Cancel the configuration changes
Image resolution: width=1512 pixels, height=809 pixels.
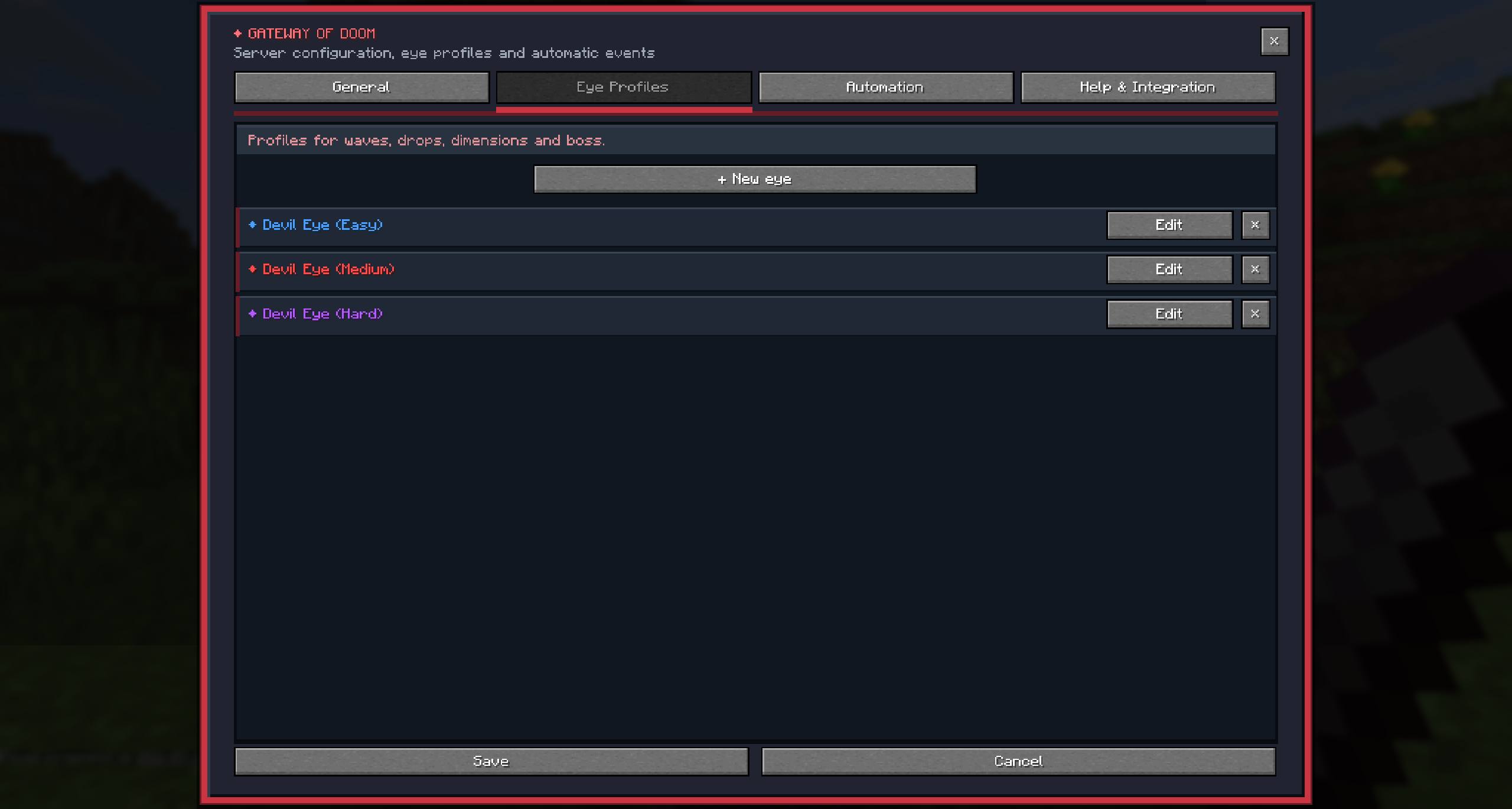pyautogui.click(x=1018, y=761)
